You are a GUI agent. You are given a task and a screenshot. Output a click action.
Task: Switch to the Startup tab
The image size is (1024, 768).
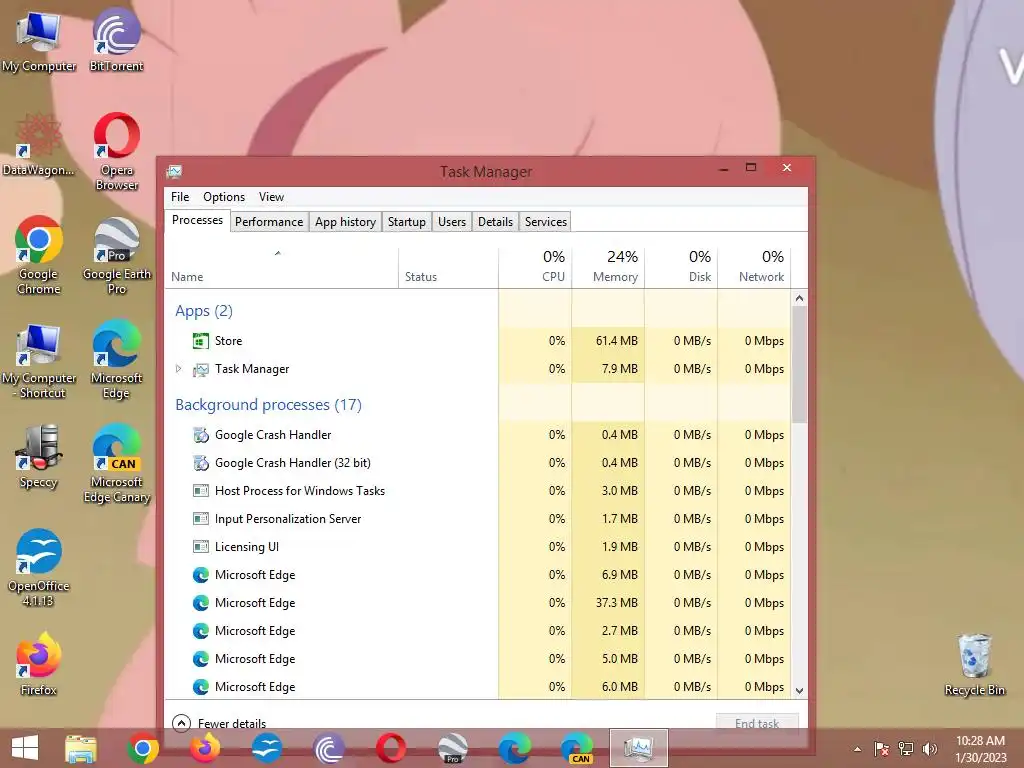click(x=406, y=222)
